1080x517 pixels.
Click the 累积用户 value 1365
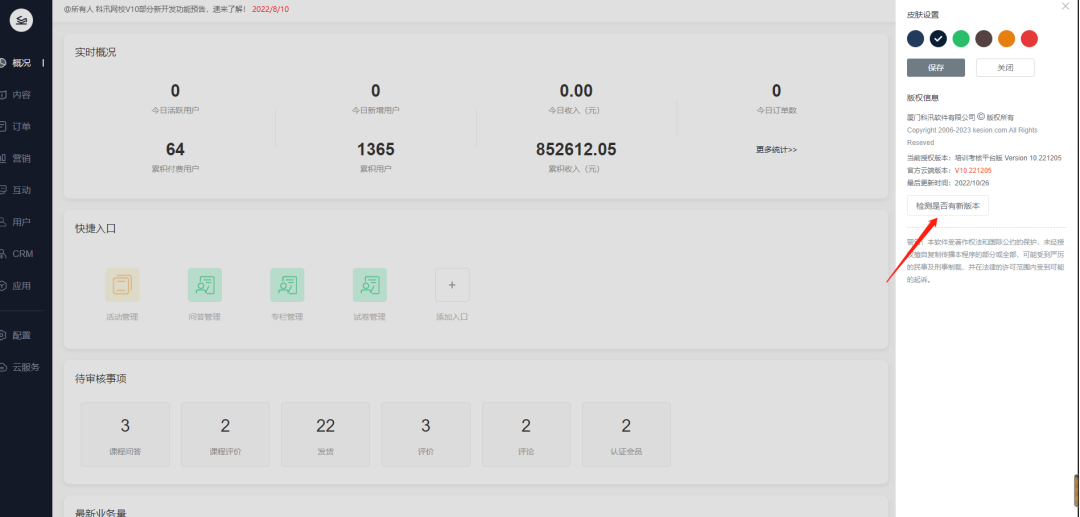point(375,149)
